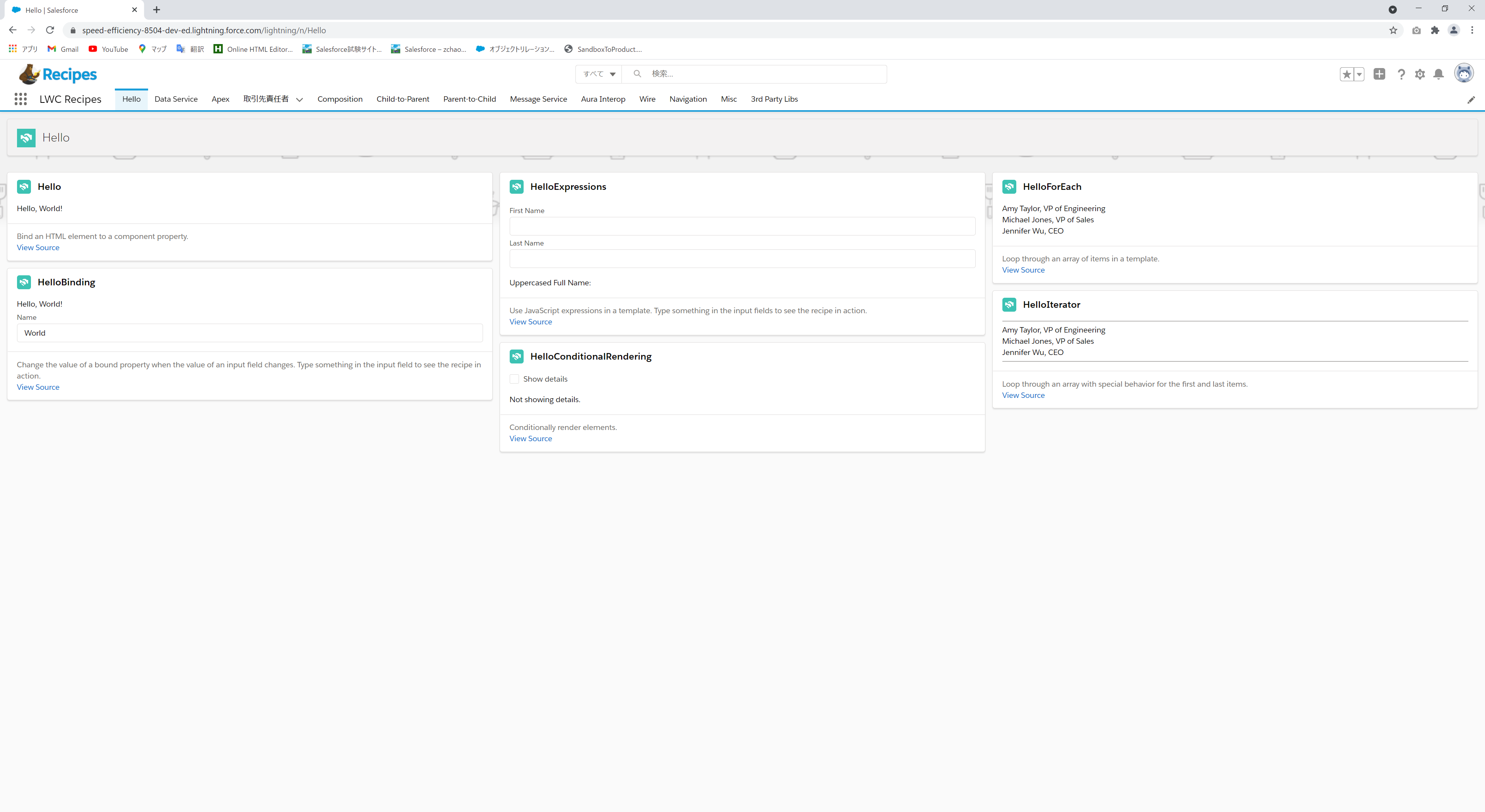
Task: Close the Hello | Salesforce browser tab
Action: click(x=134, y=10)
